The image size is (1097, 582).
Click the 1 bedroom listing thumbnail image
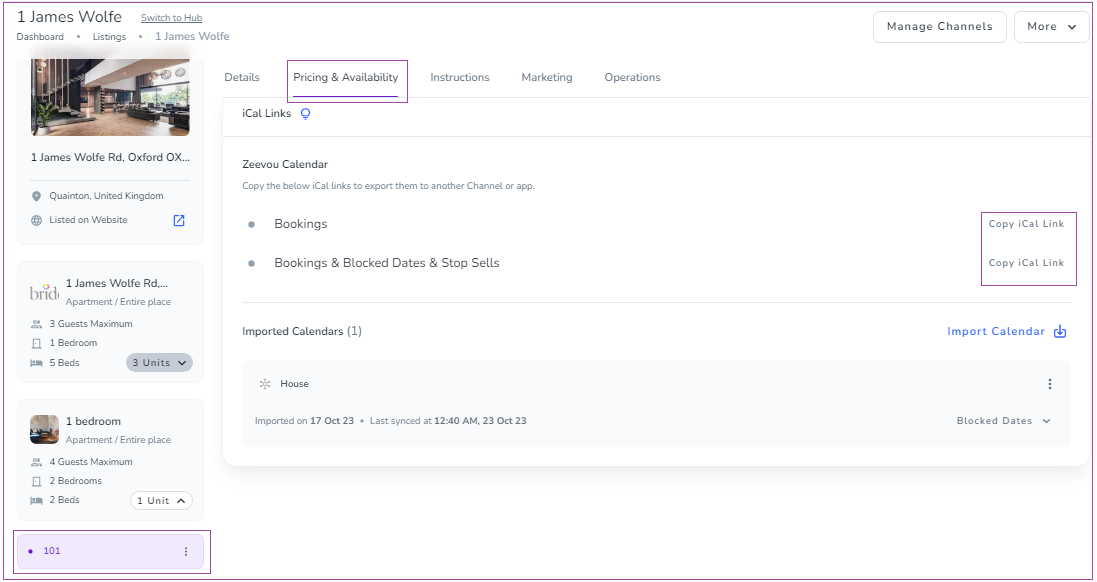coord(44,430)
